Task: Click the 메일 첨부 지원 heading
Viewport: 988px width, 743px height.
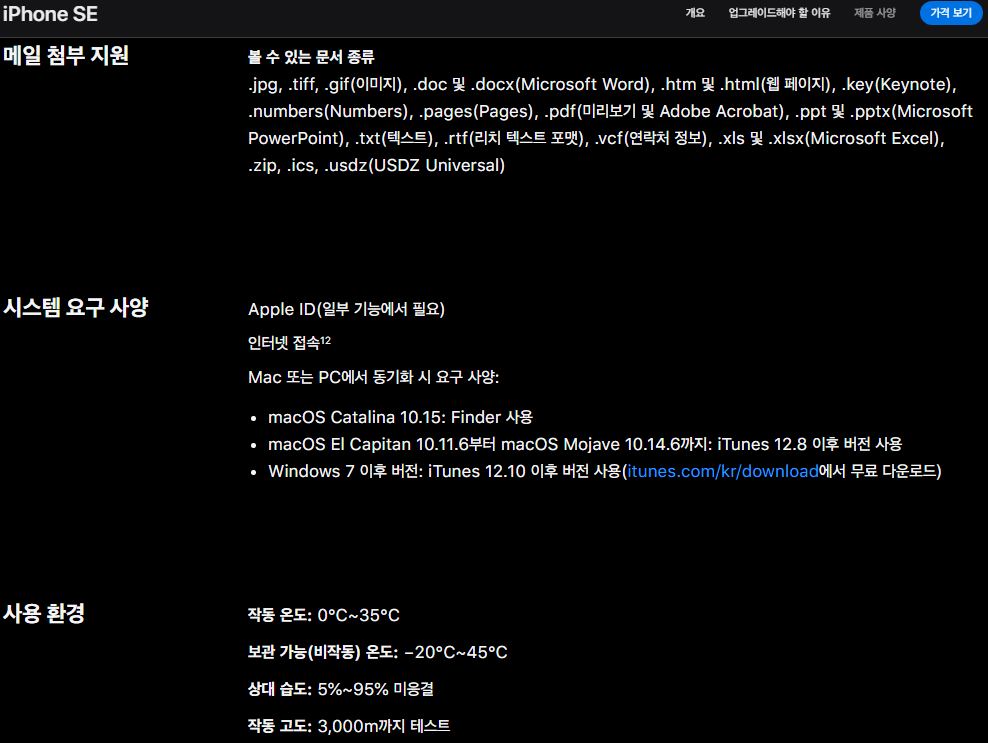Action: tap(66, 55)
